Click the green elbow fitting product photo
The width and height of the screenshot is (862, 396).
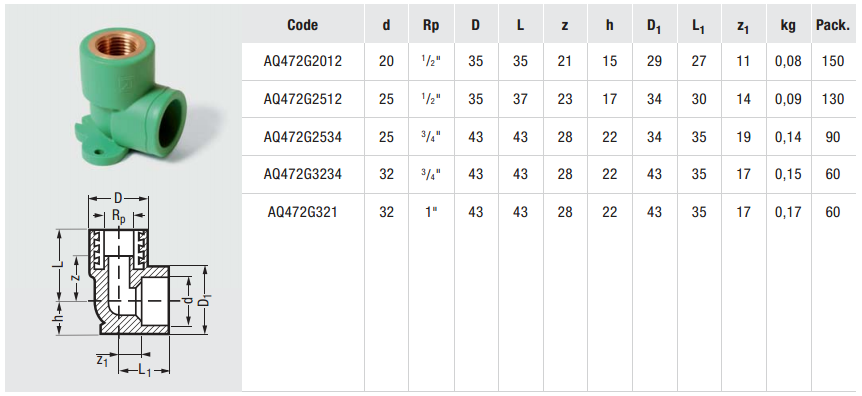[130, 96]
